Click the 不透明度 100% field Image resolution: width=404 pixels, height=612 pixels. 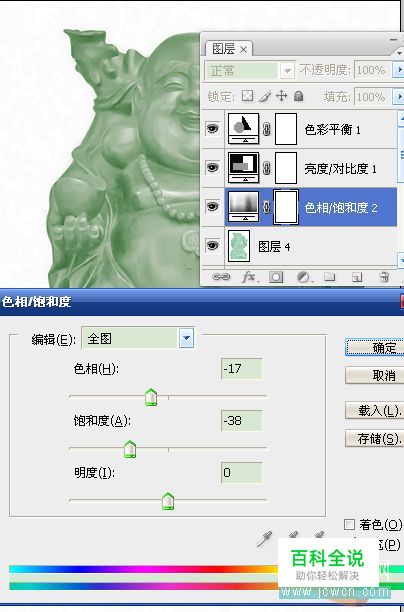point(373,70)
